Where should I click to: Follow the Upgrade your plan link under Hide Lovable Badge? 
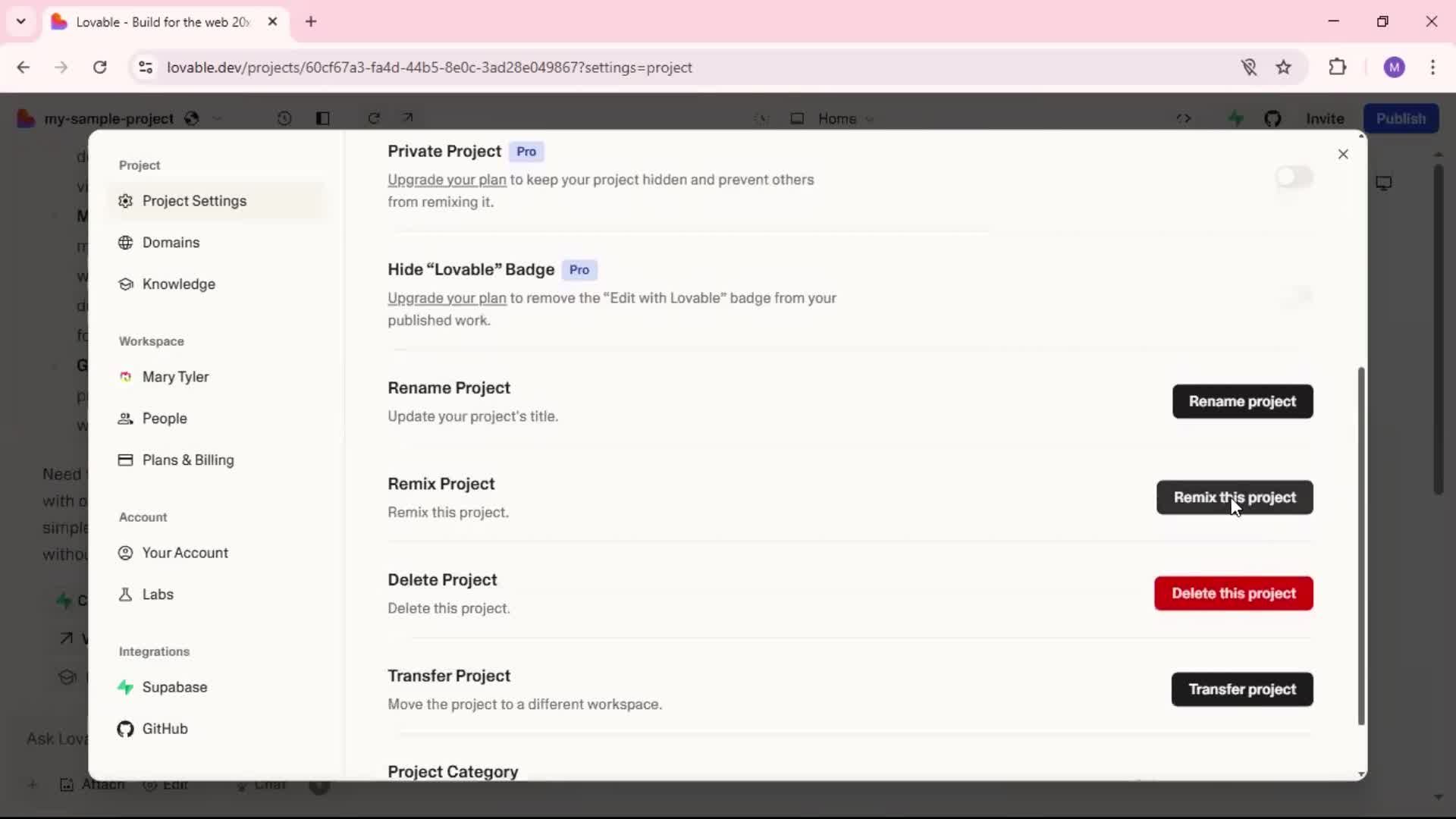coord(447,298)
